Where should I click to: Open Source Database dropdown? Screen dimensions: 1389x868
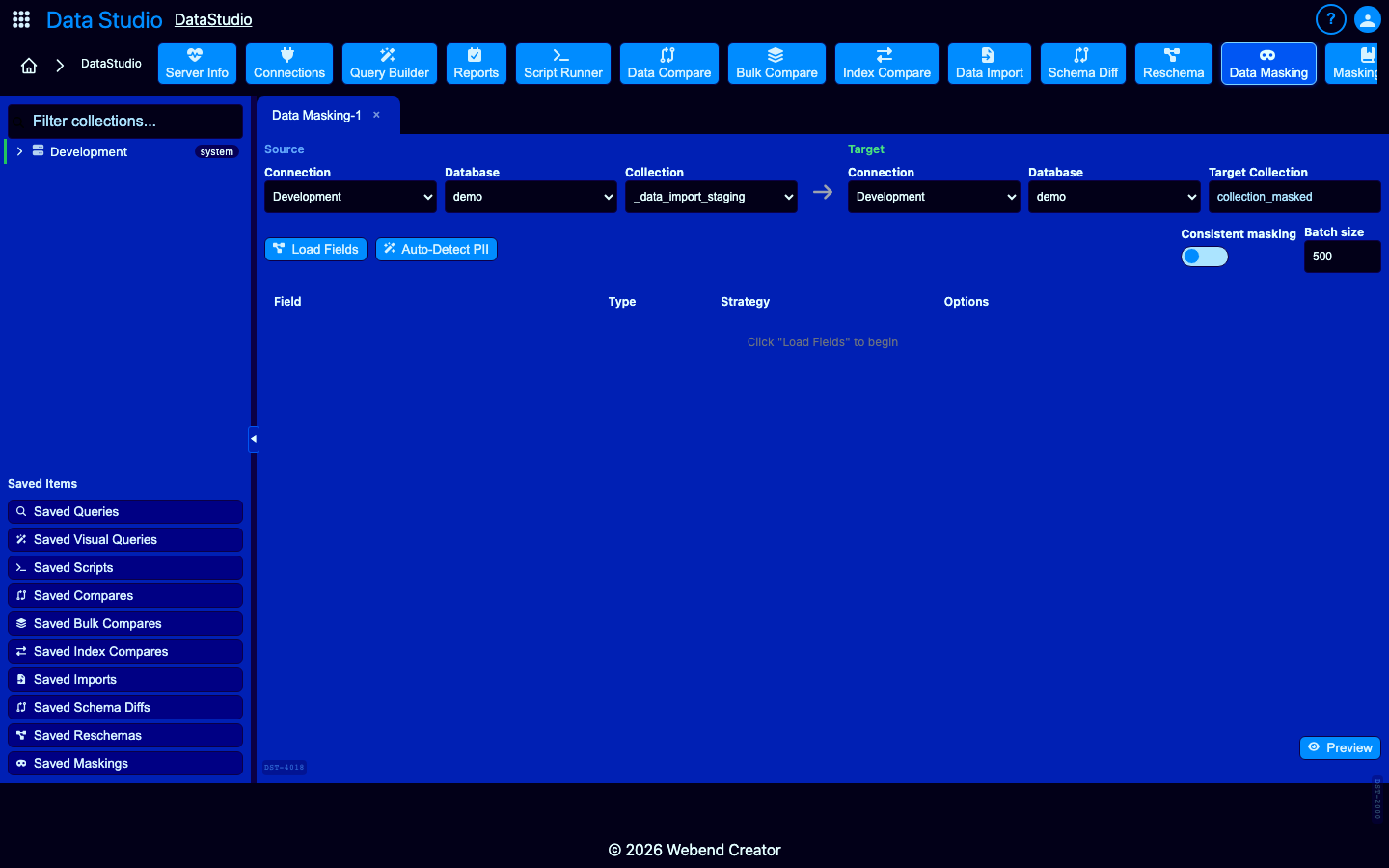531,197
